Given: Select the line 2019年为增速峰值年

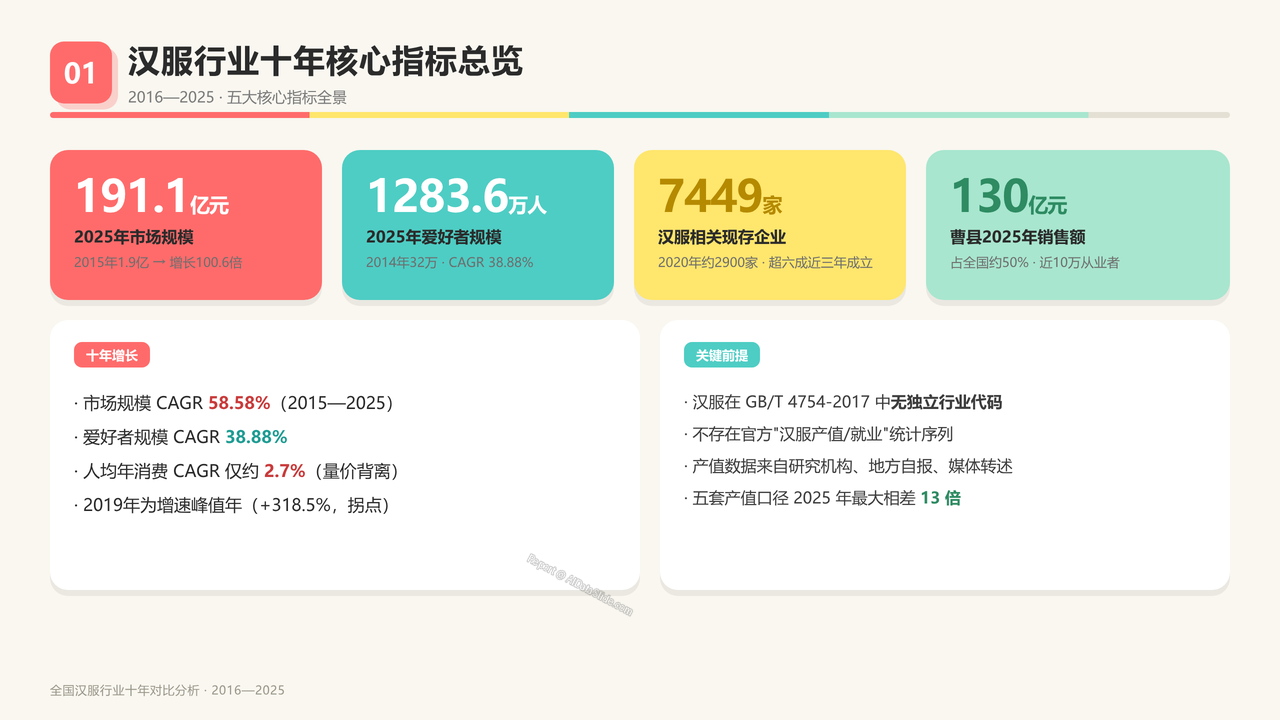Looking at the screenshot, I should (x=236, y=505).
